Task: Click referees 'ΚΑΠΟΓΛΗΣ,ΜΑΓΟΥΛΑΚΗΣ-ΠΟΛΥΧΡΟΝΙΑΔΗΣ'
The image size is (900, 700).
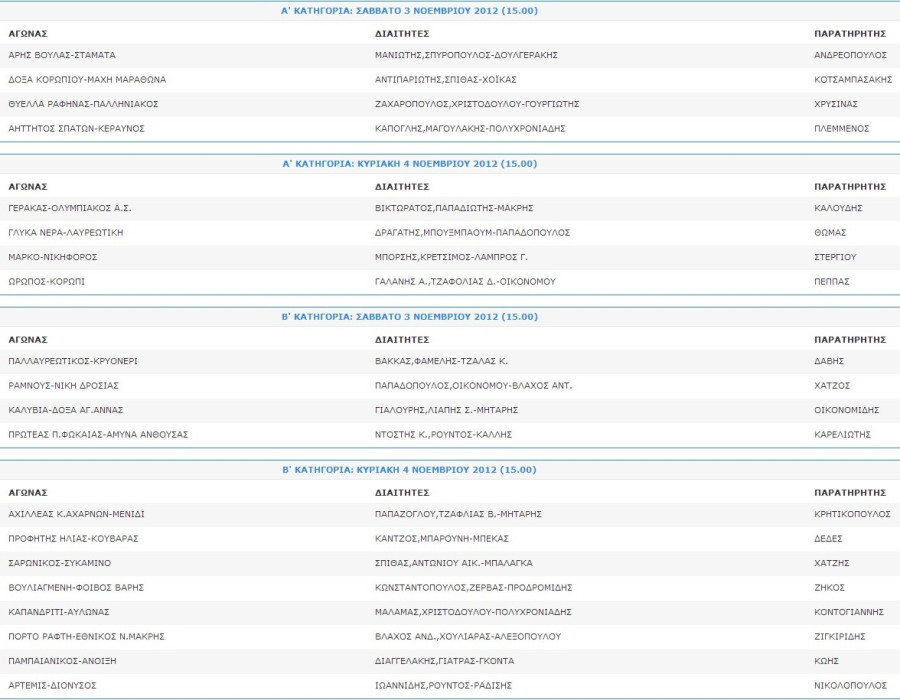Action: click(x=470, y=129)
